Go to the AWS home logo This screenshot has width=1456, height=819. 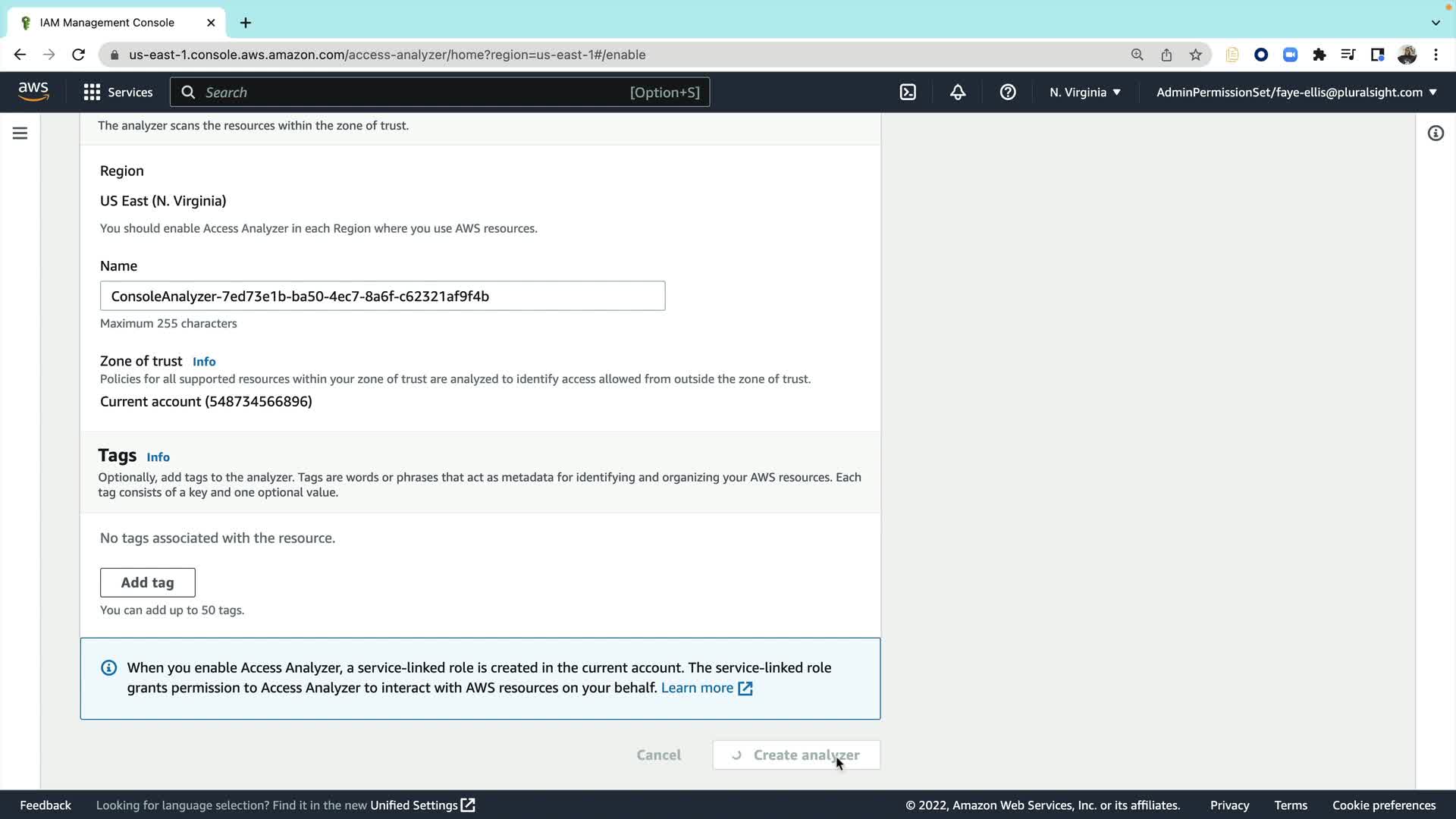point(33,92)
